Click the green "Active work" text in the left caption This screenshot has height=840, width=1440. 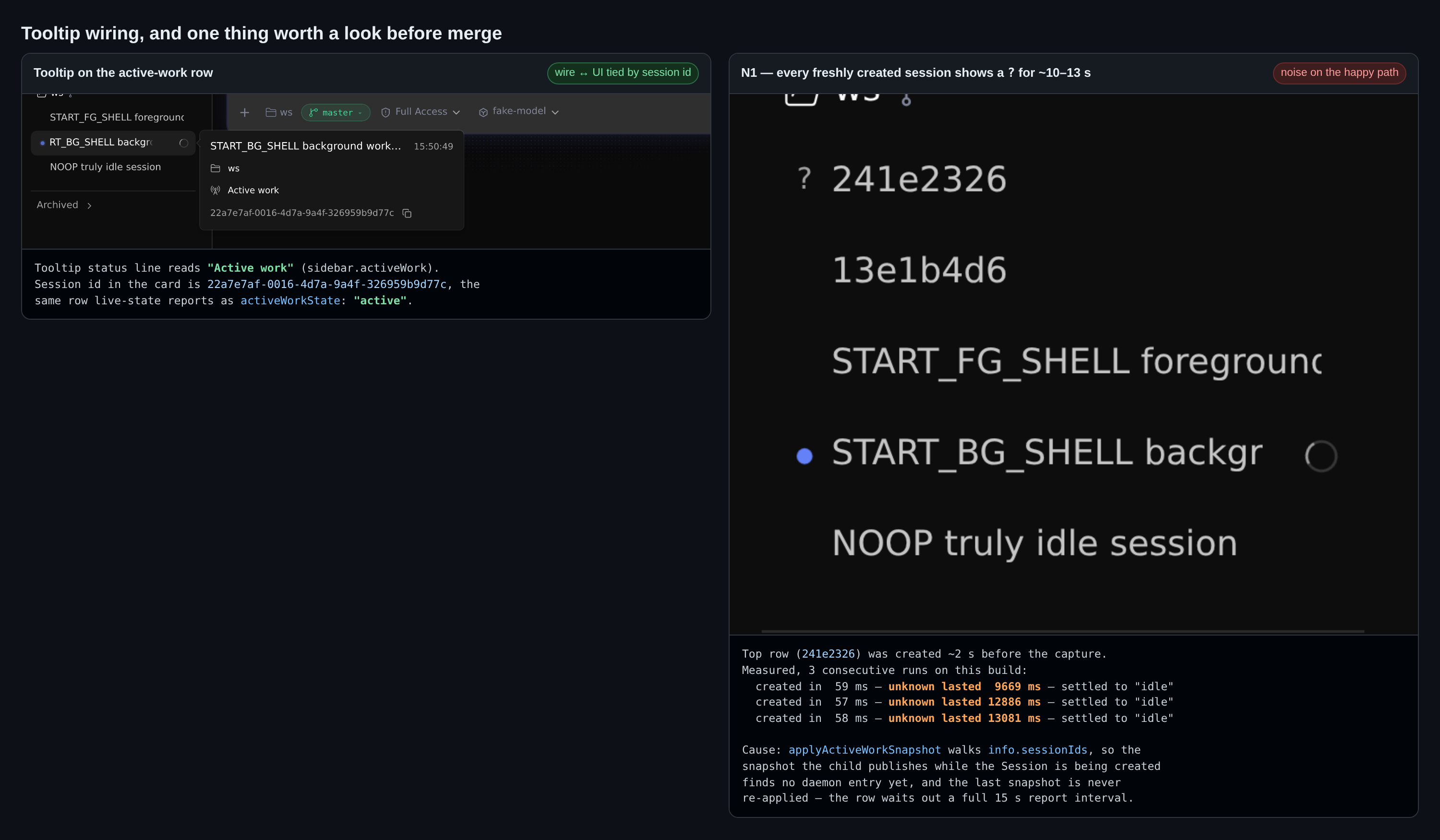pyautogui.click(x=250, y=268)
